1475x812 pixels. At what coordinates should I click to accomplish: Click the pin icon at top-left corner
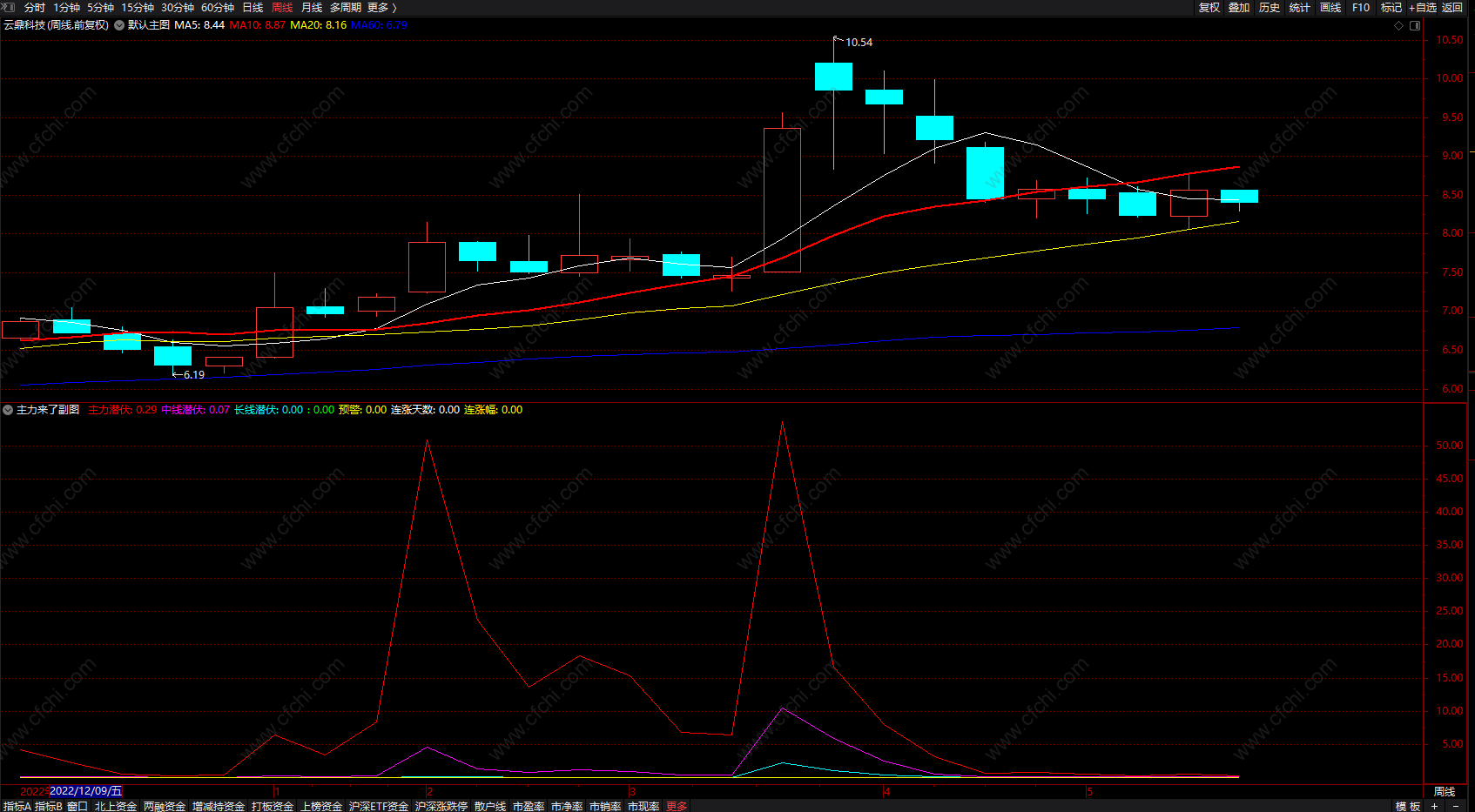pyautogui.click(x=9, y=7)
